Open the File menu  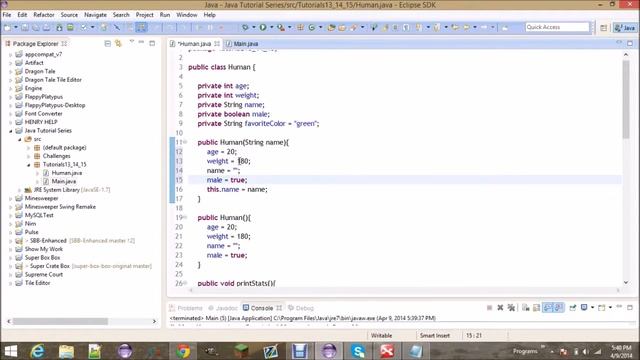pyautogui.click(x=7, y=15)
